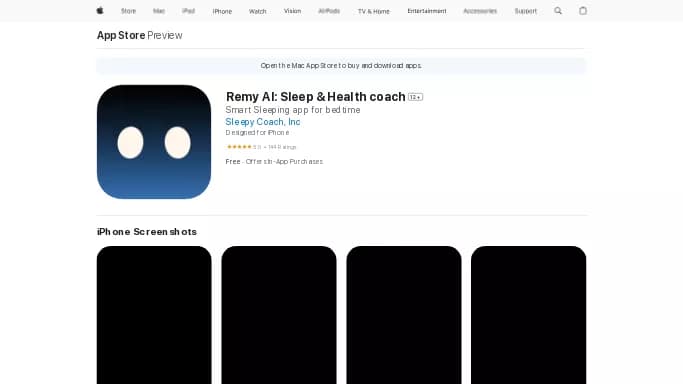
Task: Click the 12+ age rating badge
Action: pos(416,97)
